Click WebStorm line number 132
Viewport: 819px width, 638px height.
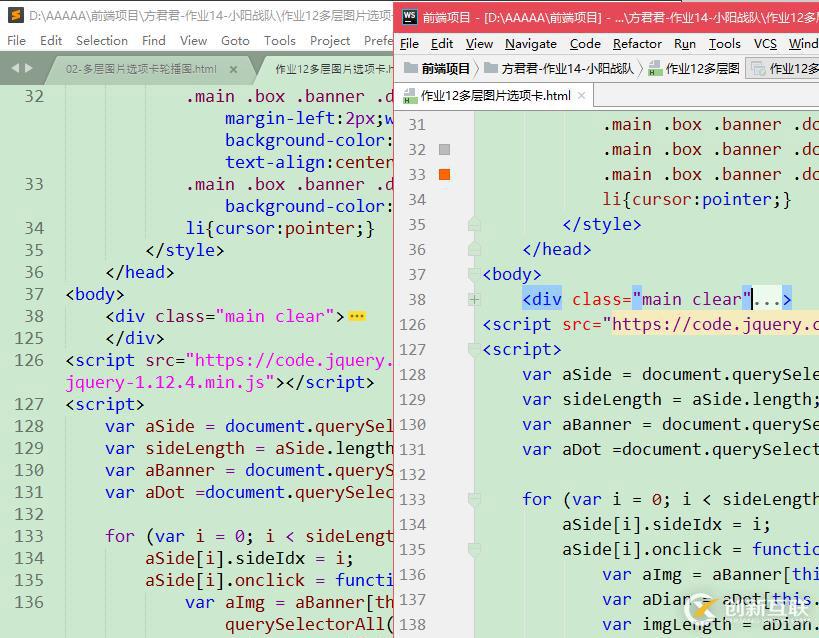click(413, 474)
